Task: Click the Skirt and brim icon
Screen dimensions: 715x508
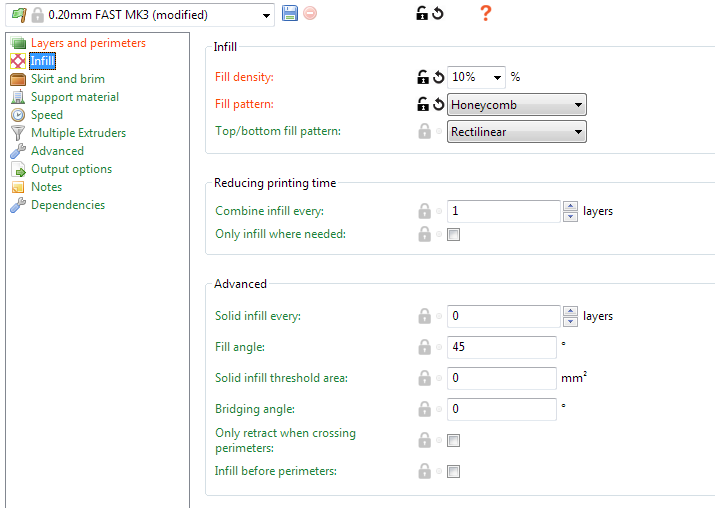Action: (x=18, y=79)
